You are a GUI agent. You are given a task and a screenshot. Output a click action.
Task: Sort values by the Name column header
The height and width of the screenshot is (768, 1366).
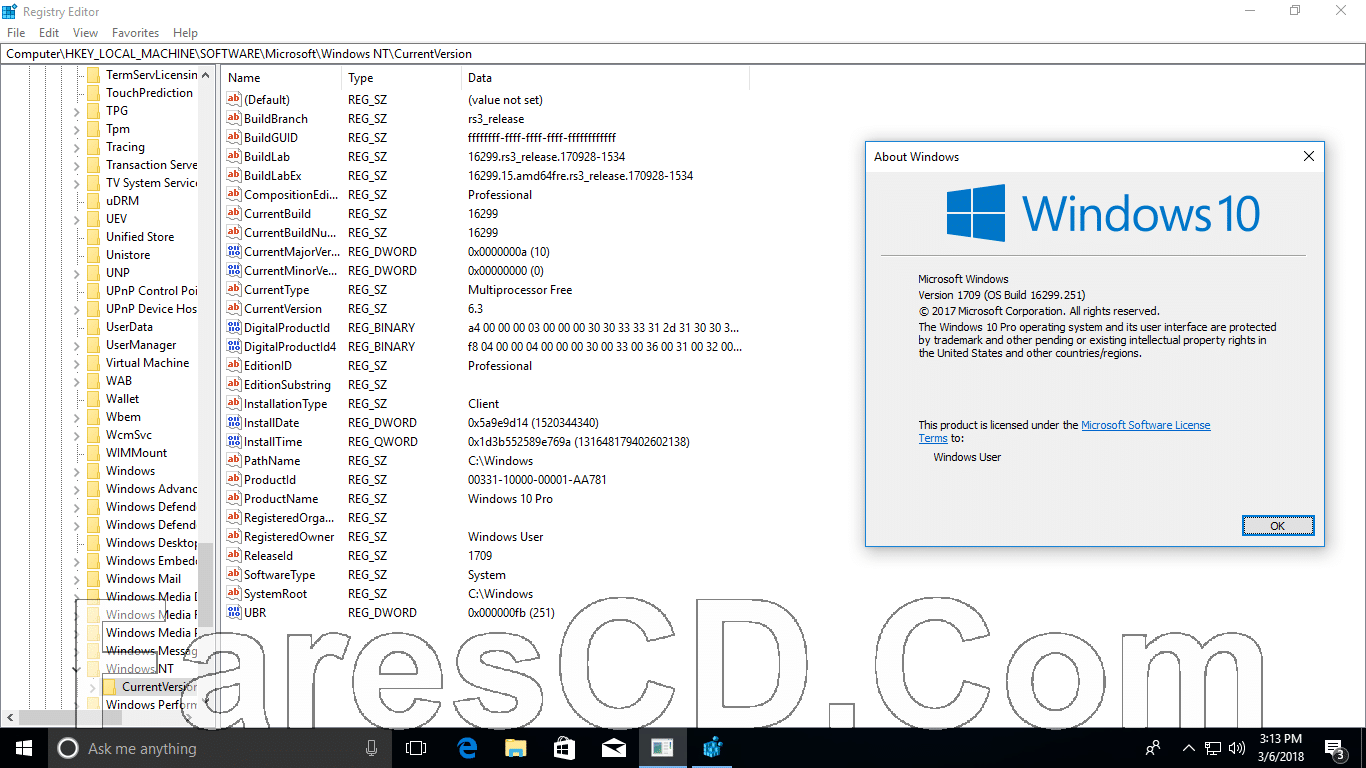[283, 78]
